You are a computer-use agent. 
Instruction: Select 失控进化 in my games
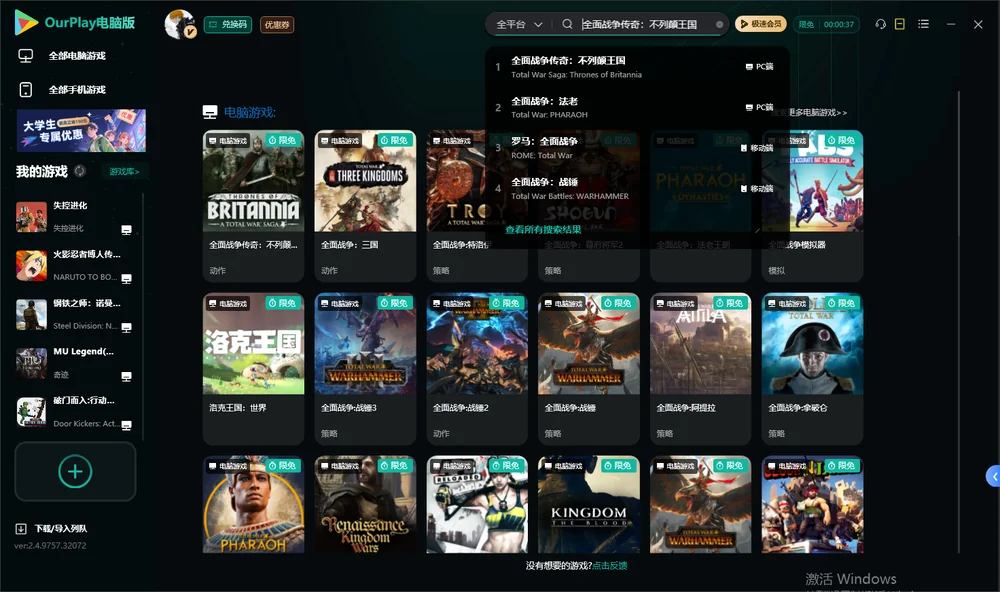[x=75, y=217]
